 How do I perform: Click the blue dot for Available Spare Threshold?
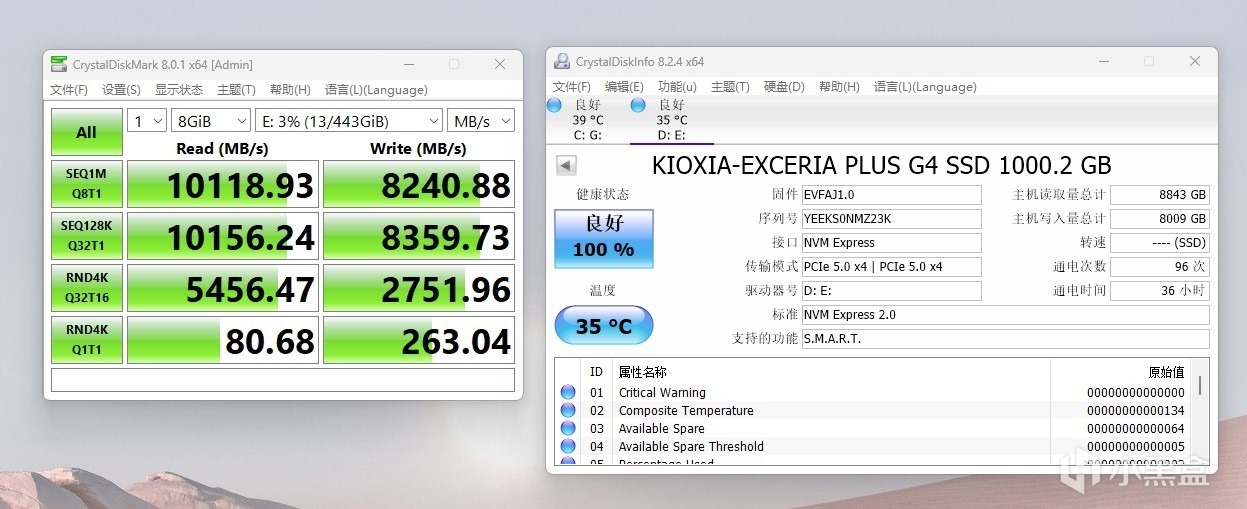[568, 447]
